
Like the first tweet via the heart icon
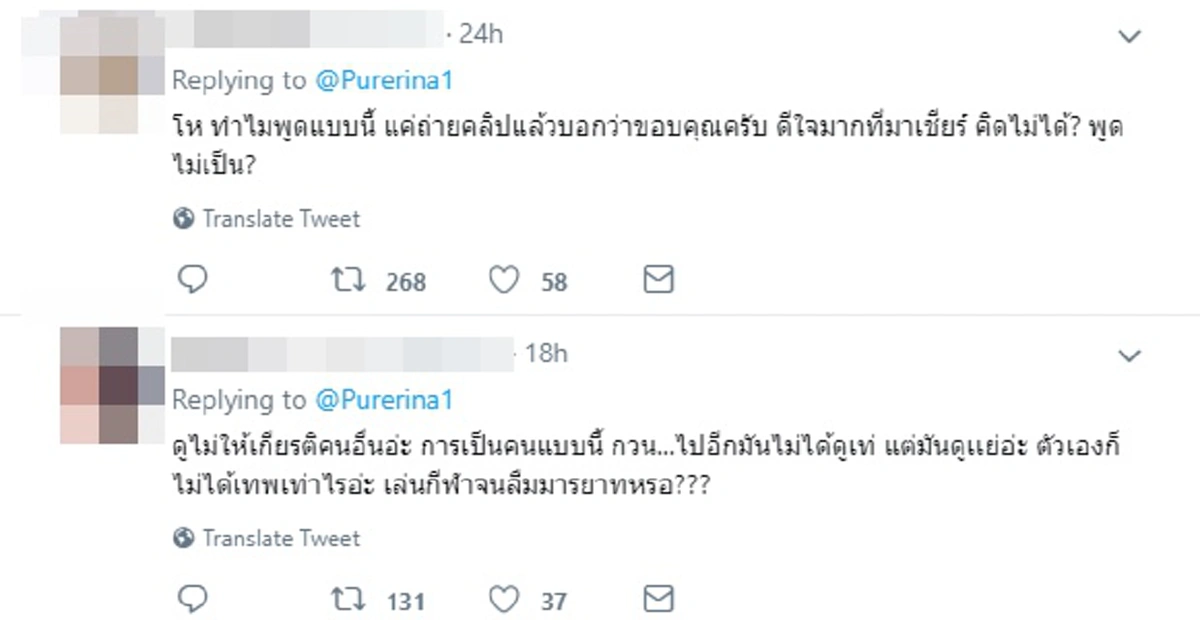coord(506,280)
